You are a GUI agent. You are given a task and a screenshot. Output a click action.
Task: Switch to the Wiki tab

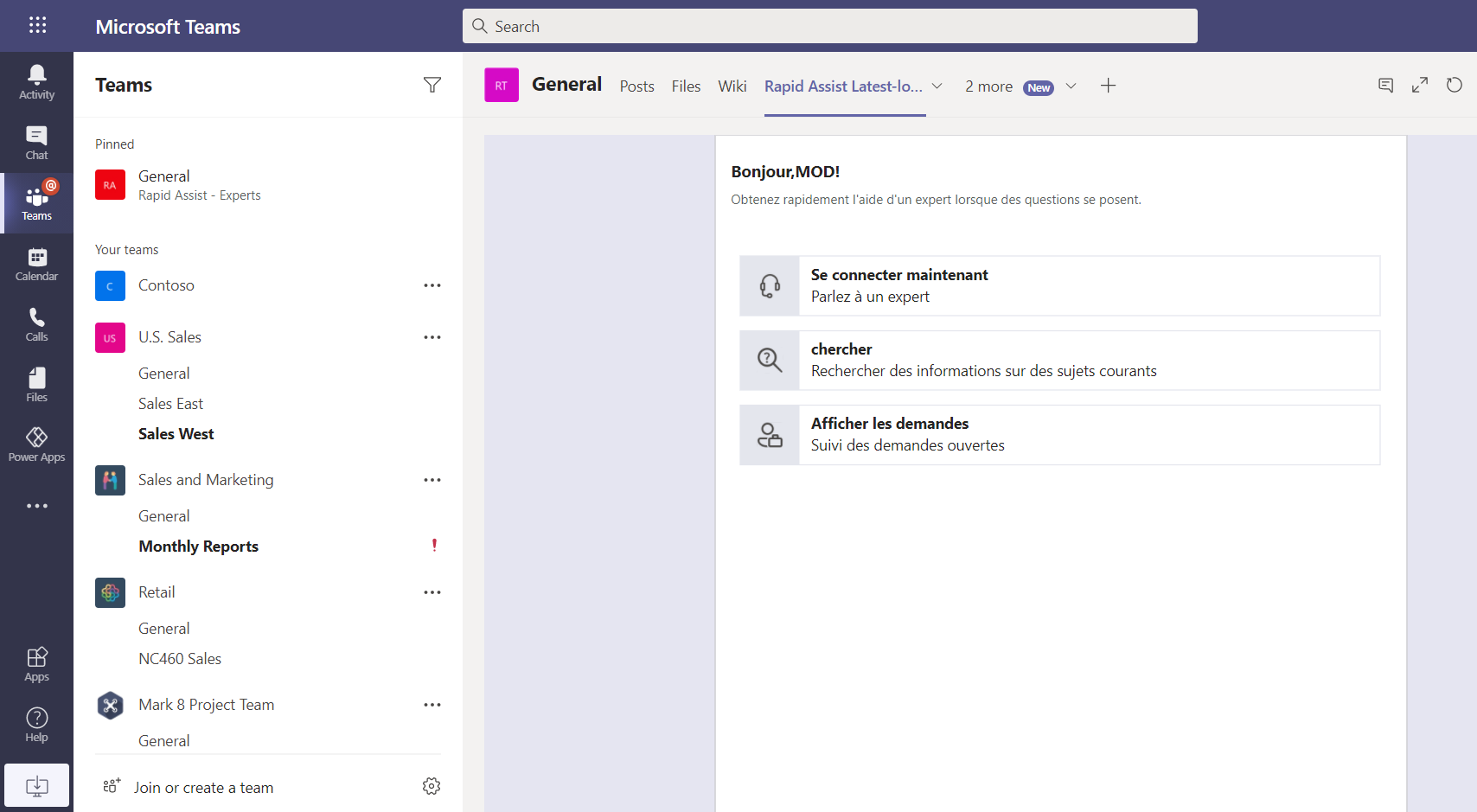pyautogui.click(x=732, y=86)
